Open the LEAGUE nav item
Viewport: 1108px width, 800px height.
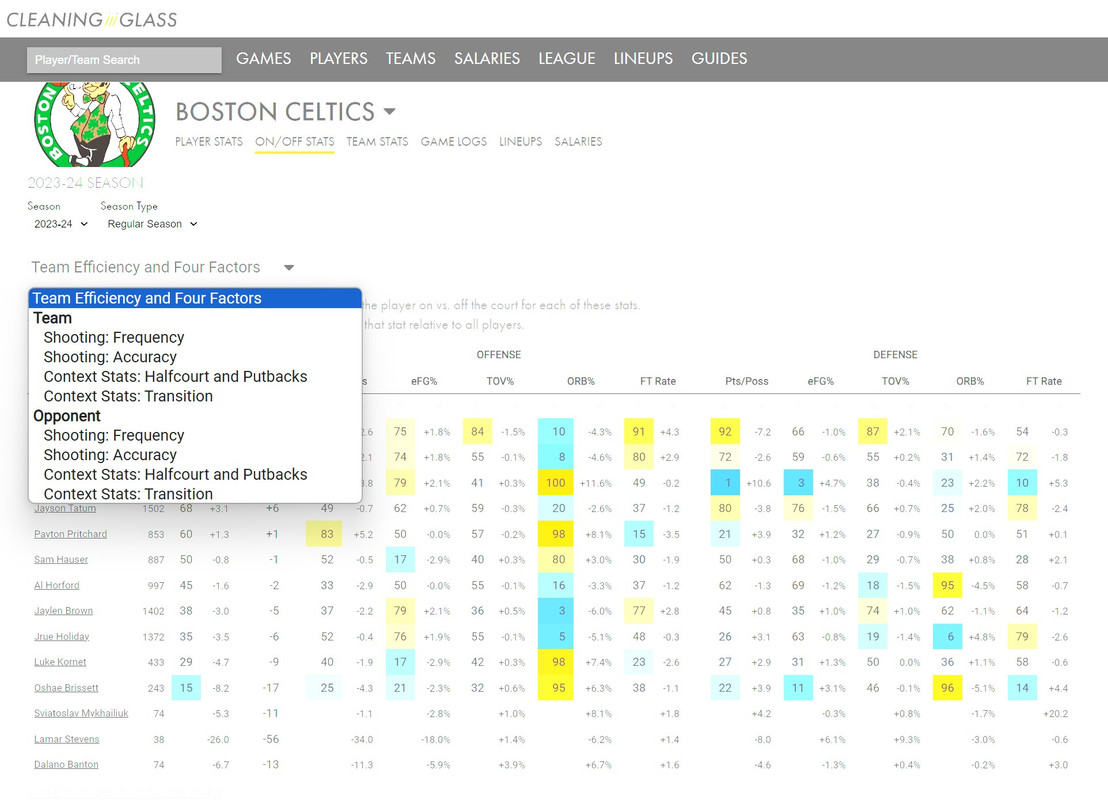[567, 59]
